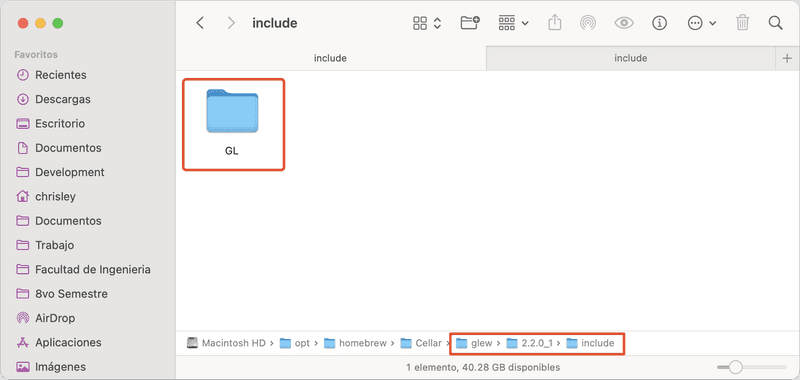Click the status text '1 elemento, 40.28 GB disponibles'
The image size is (800, 380).
(x=483, y=367)
